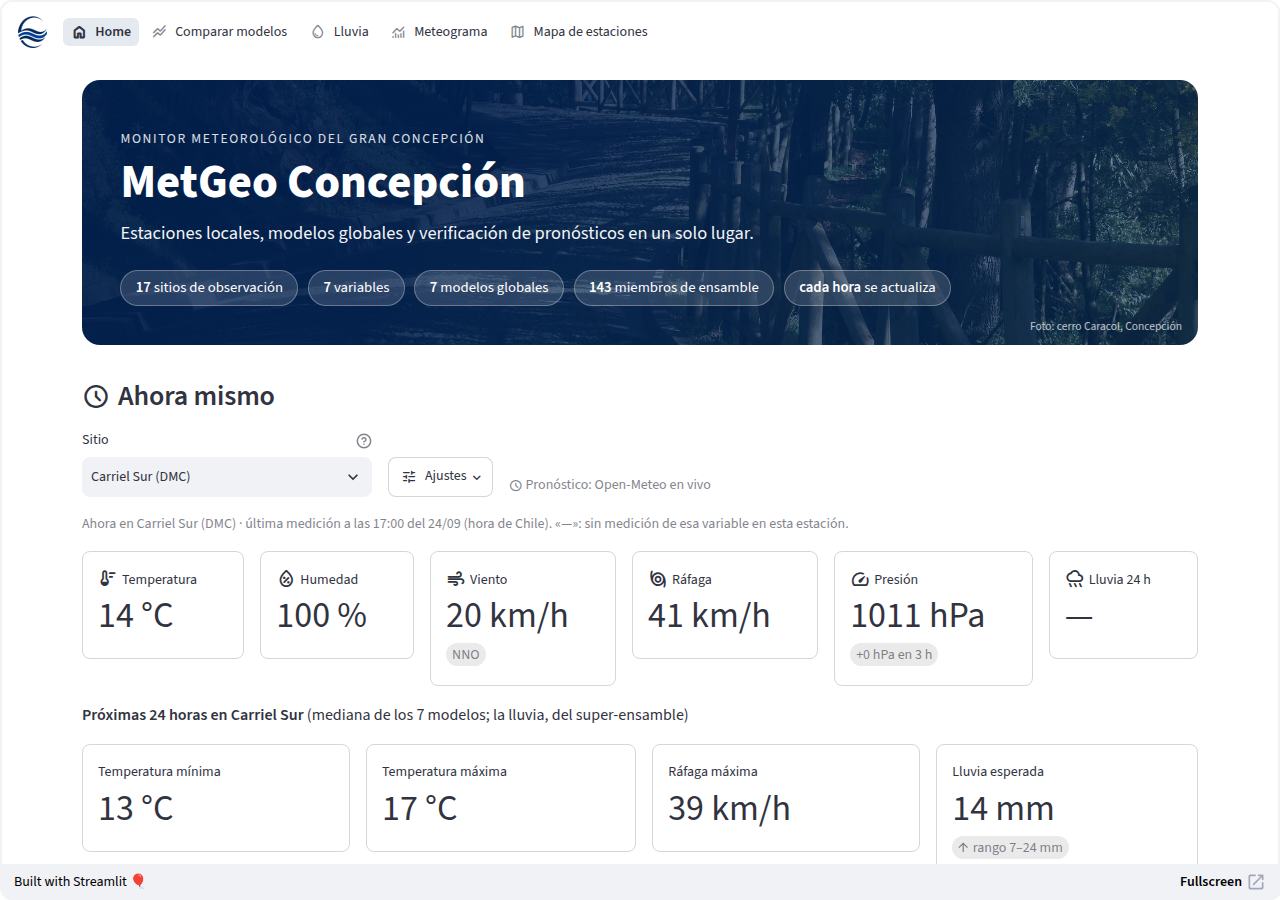Image resolution: width=1280 pixels, height=900 pixels.
Task: Open the Sitio help tooltip icon
Action: point(364,441)
